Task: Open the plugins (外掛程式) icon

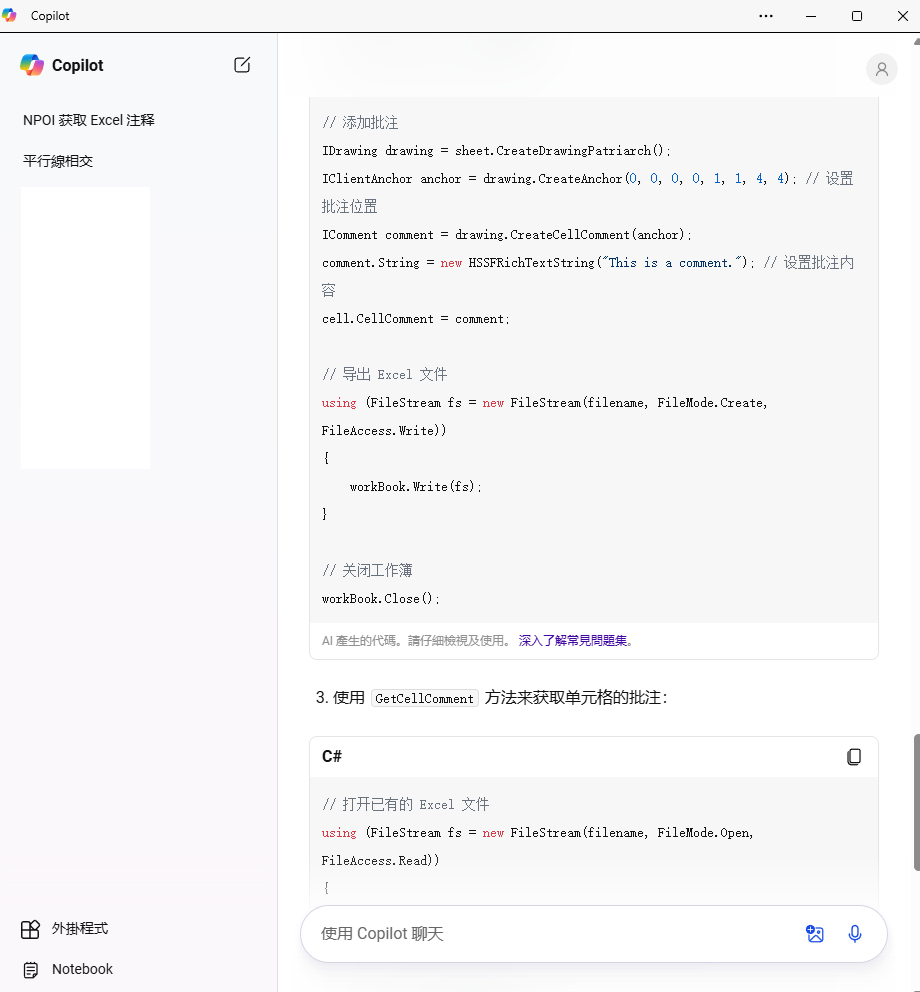Action: point(30,929)
